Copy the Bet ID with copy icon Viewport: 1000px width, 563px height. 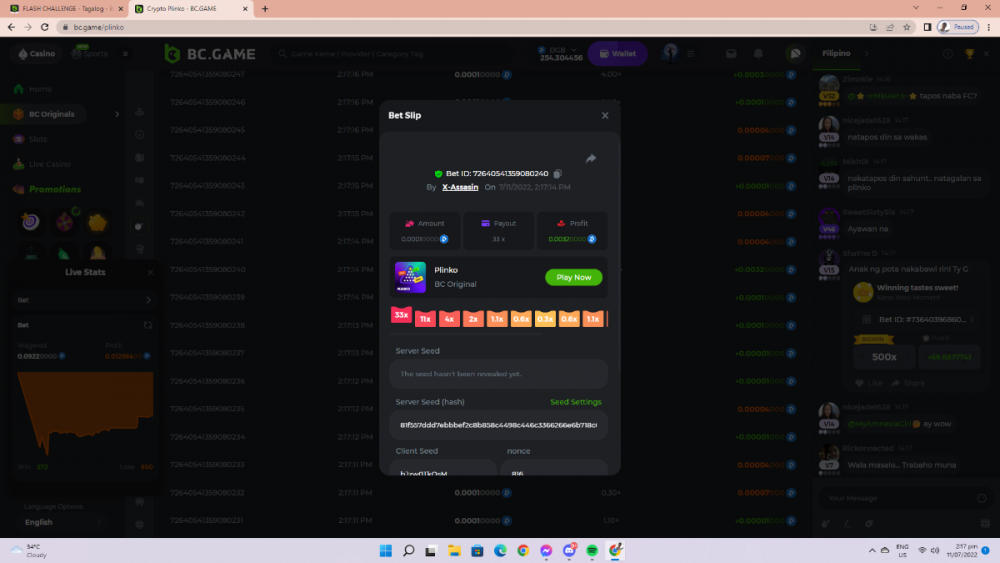pyautogui.click(x=558, y=174)
